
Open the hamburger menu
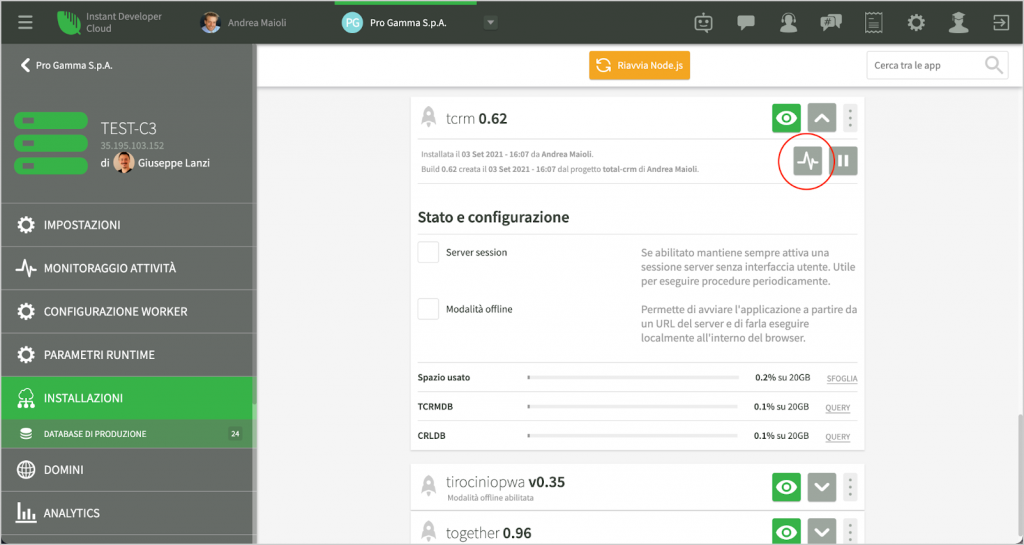coord(25,23)
